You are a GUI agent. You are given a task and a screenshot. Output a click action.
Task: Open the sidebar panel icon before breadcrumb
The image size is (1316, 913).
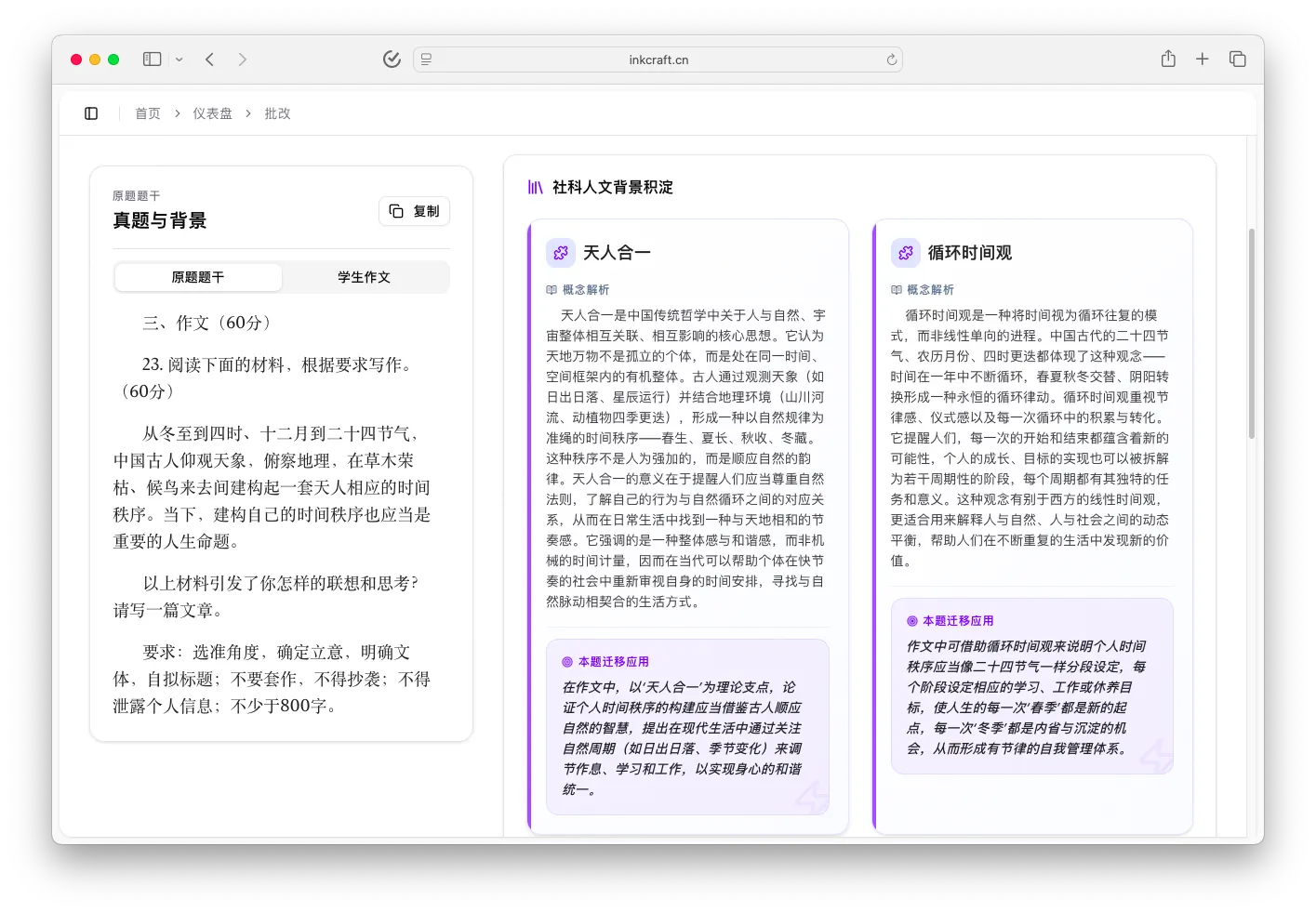90,112
